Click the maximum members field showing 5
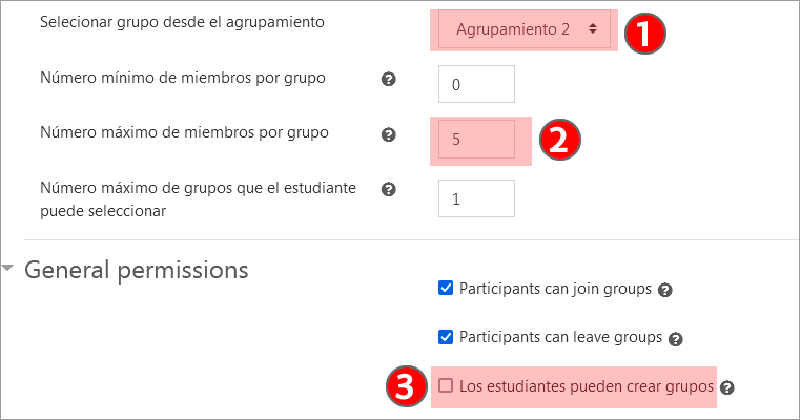Screen dimensions: 800x420 pyautogui.click(x=476, y=140)
